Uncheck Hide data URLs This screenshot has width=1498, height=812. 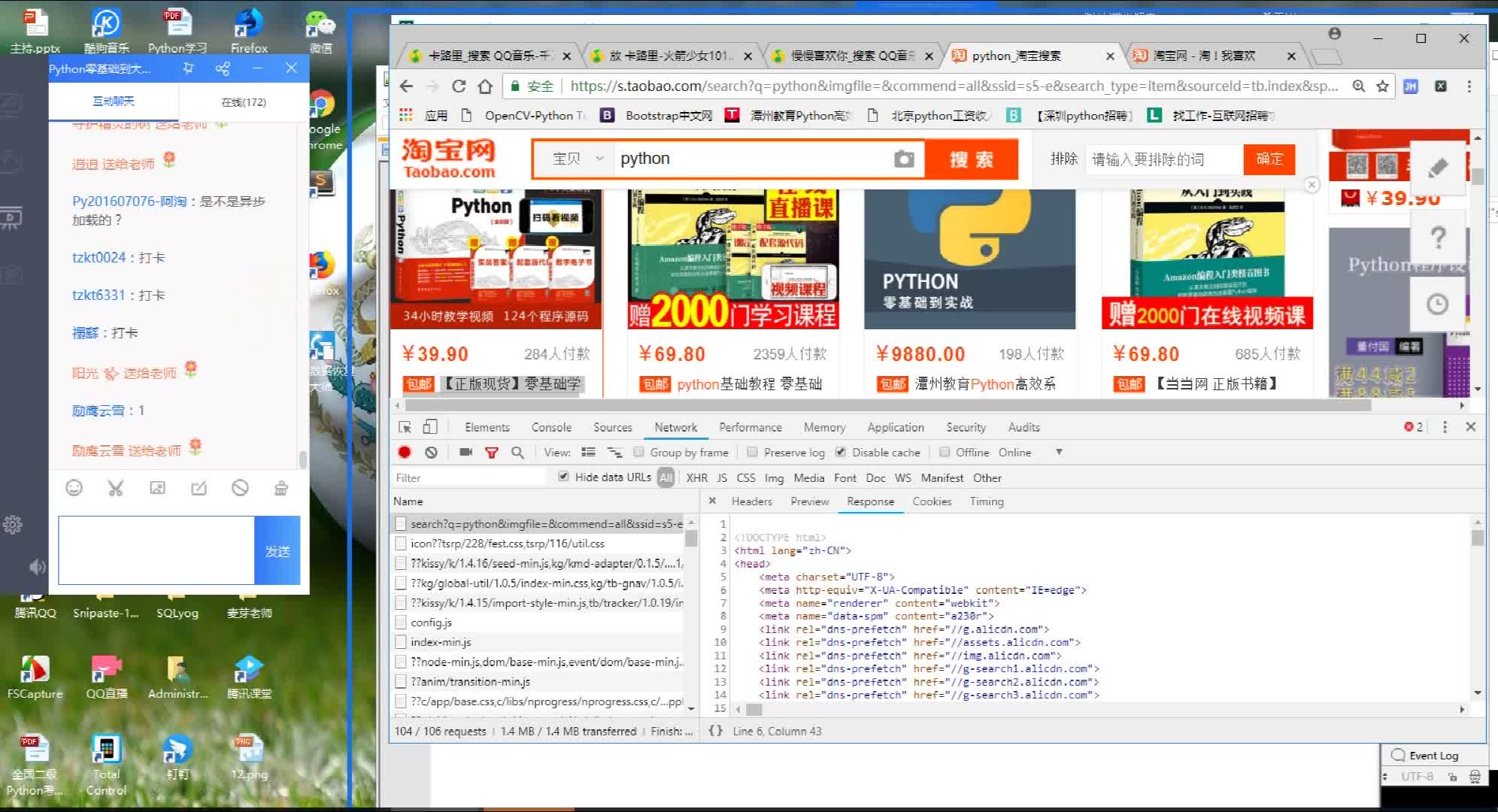pyautogui.click(x=563, y=477)
